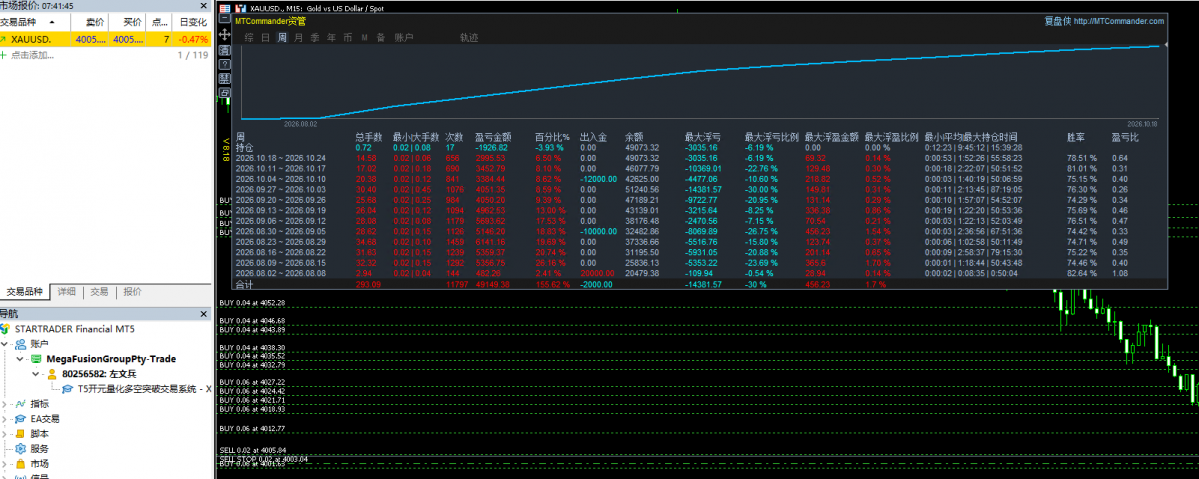Open the http://MTCommander.com link
The height and width of the screenshot is (479, 1199).
pyautogui.click(x=1119, y=21)
